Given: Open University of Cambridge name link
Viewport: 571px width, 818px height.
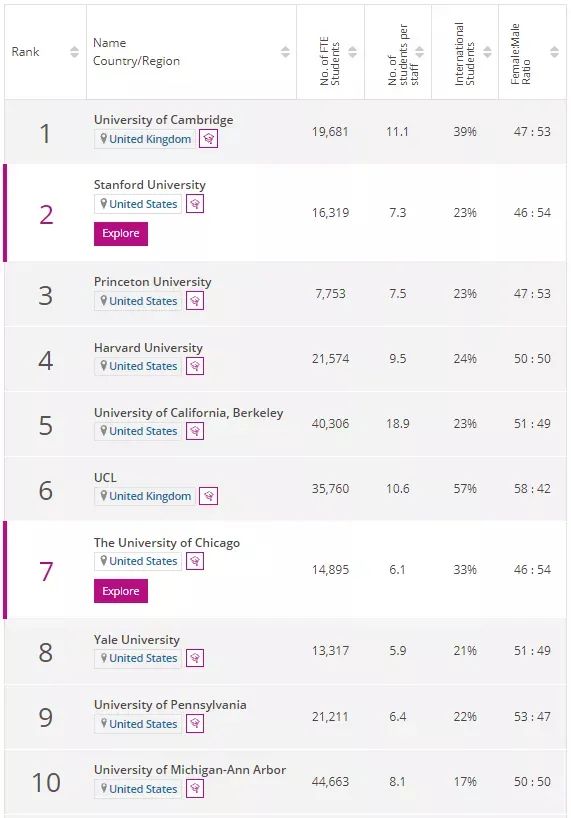Looking at the screenshot, I should click(164, 120).
